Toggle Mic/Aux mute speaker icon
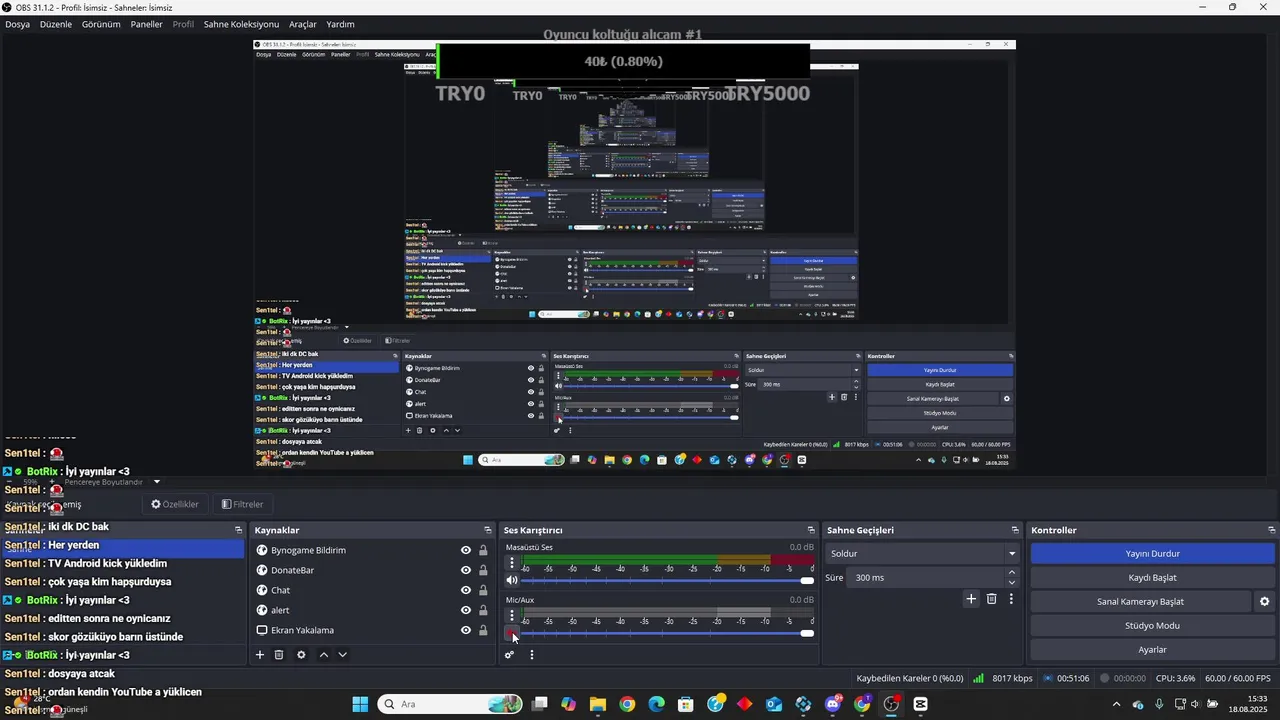The height and width of the screenshot is (720, 1280). pos(512,633)
